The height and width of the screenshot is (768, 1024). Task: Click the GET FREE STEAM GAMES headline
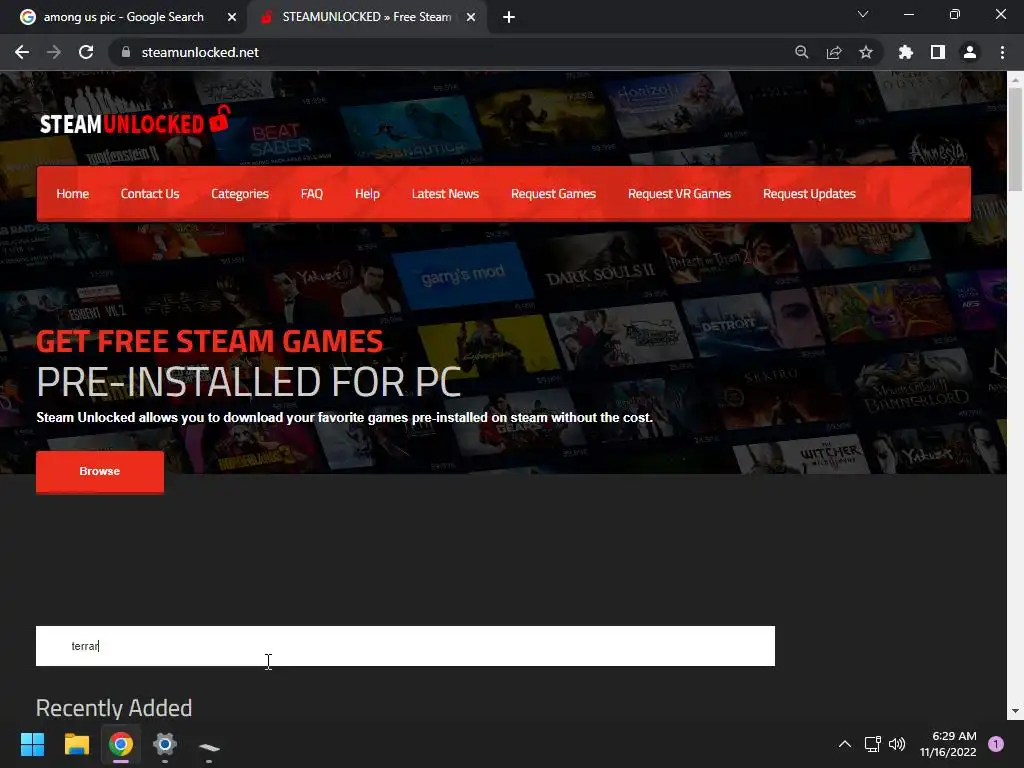tap(210, 341)
